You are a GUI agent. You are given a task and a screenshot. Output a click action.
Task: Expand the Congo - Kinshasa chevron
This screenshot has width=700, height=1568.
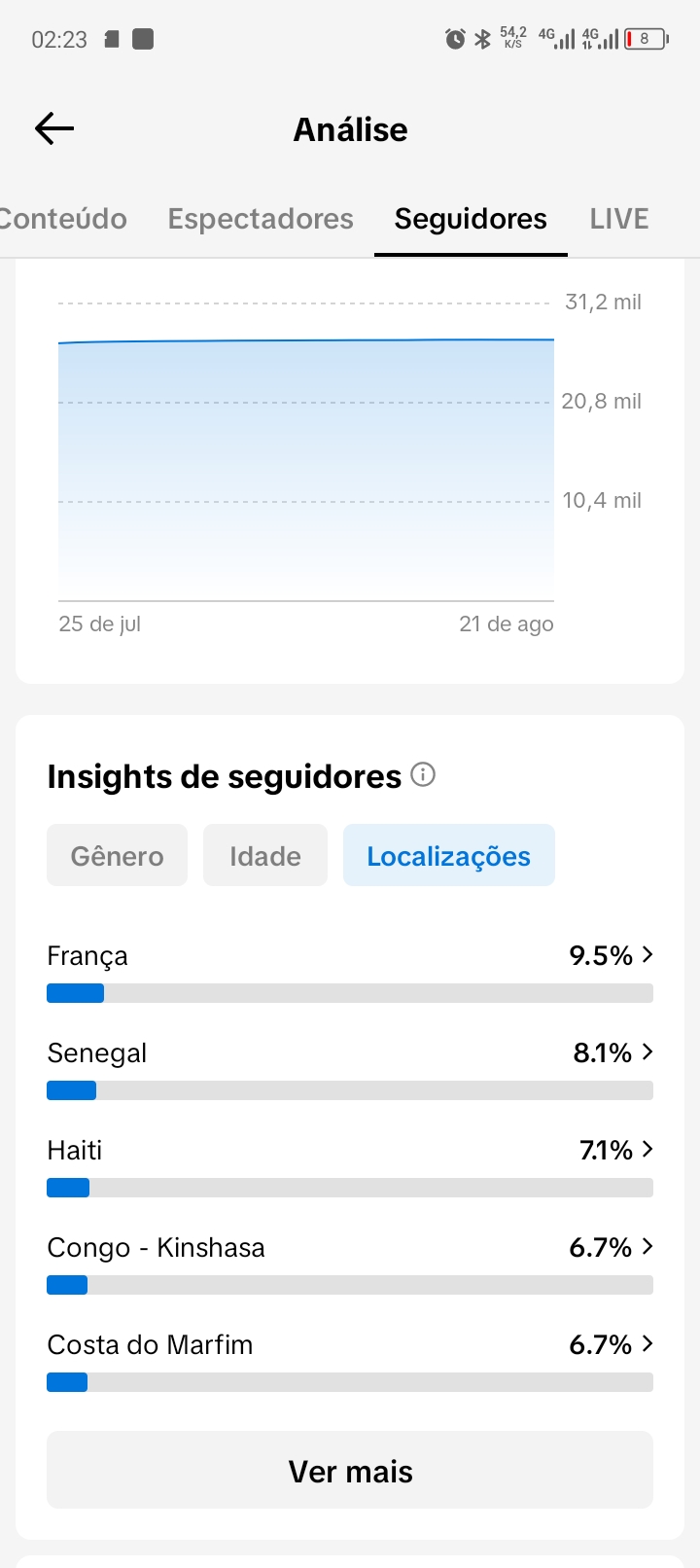[x=647, y=1247]
